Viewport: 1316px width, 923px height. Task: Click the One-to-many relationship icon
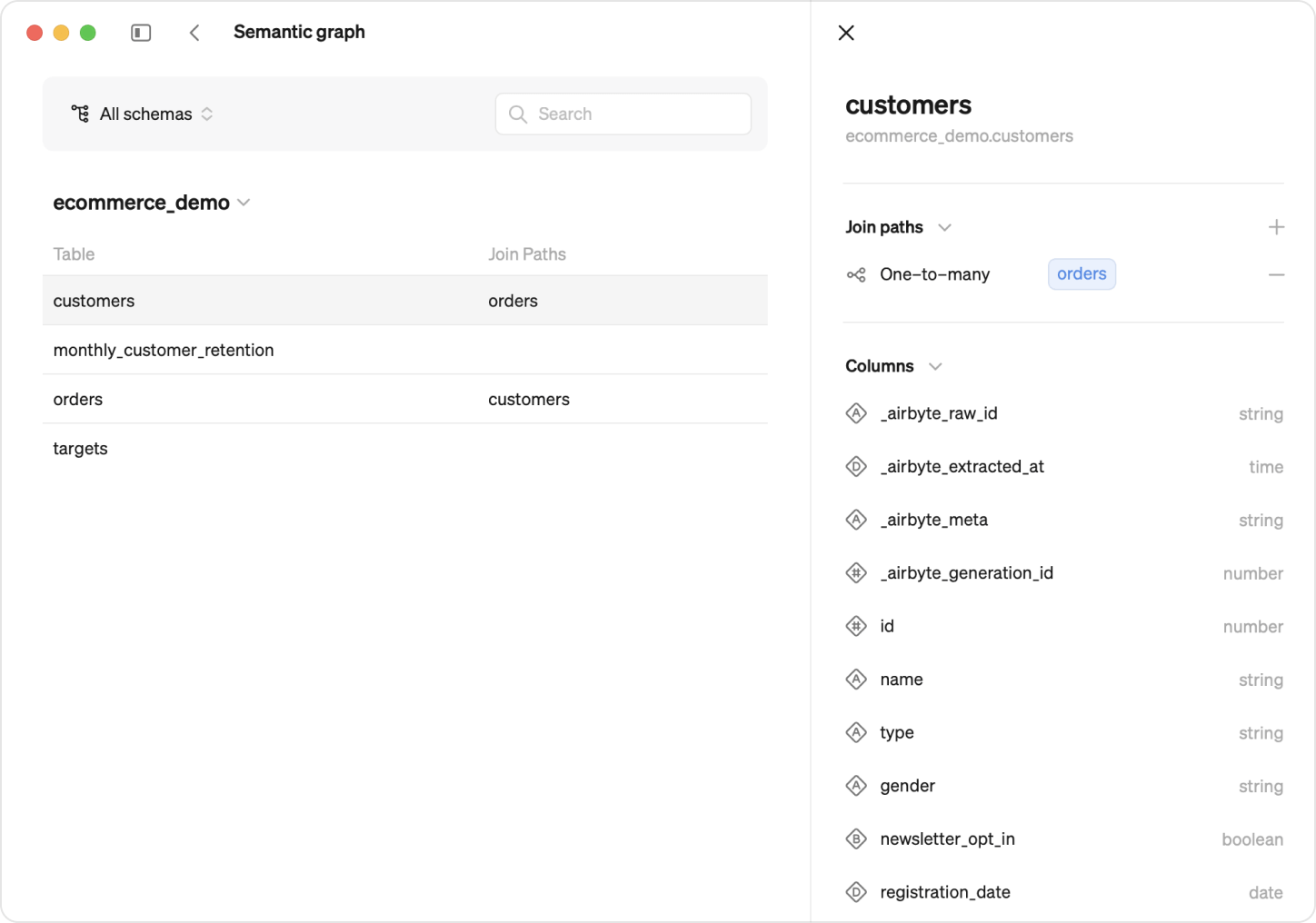856,274
